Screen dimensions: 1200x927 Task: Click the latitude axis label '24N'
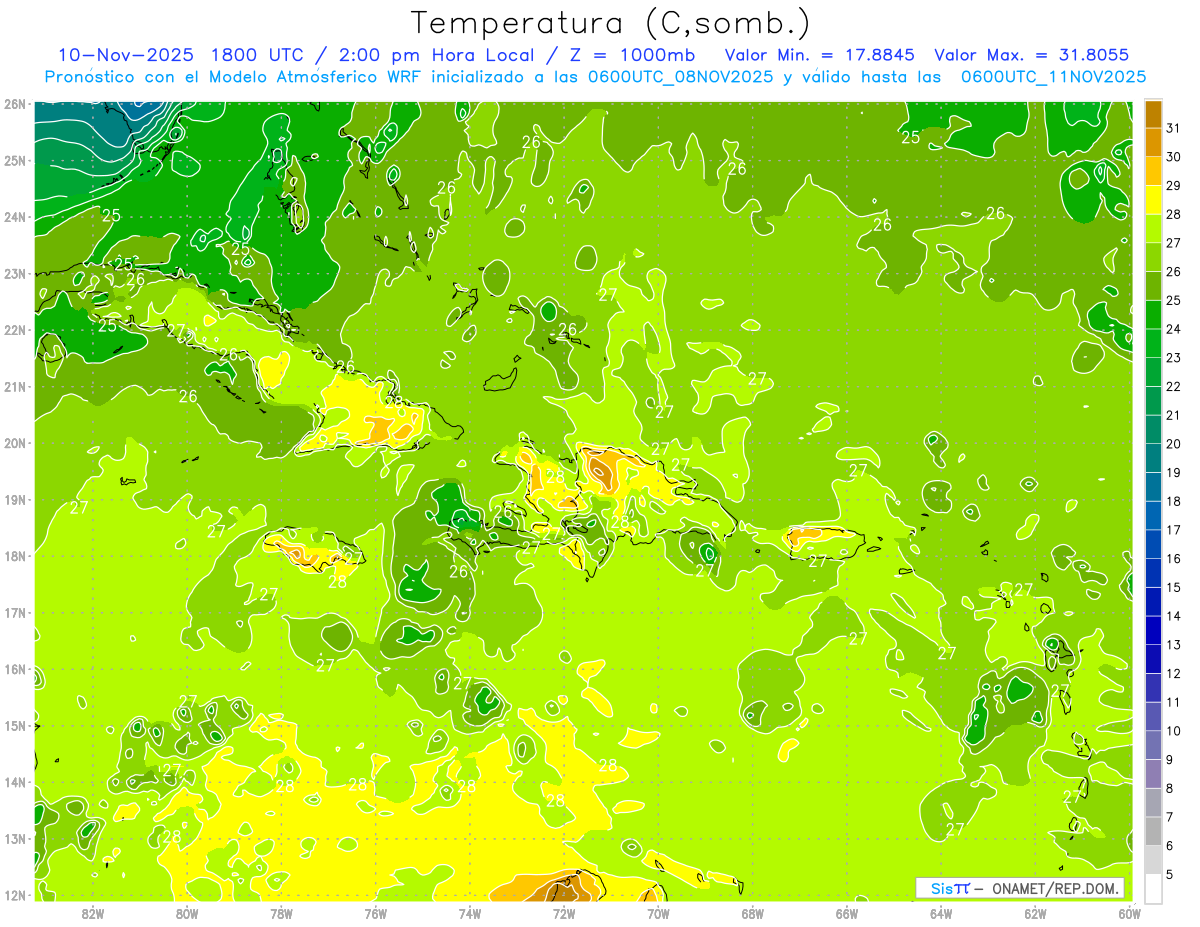[x=15, y=217]
